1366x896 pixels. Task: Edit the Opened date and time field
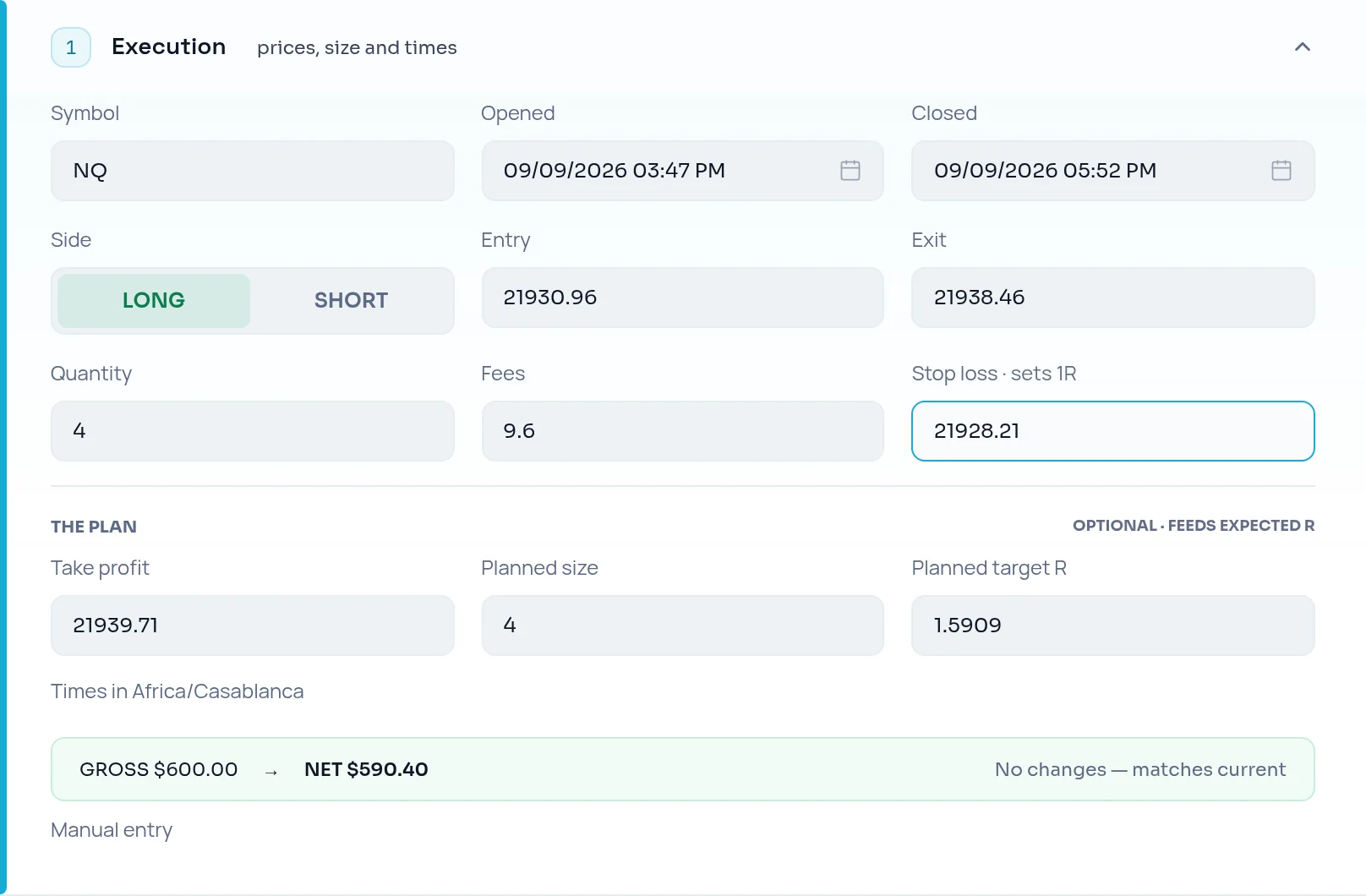coord(683,171)
